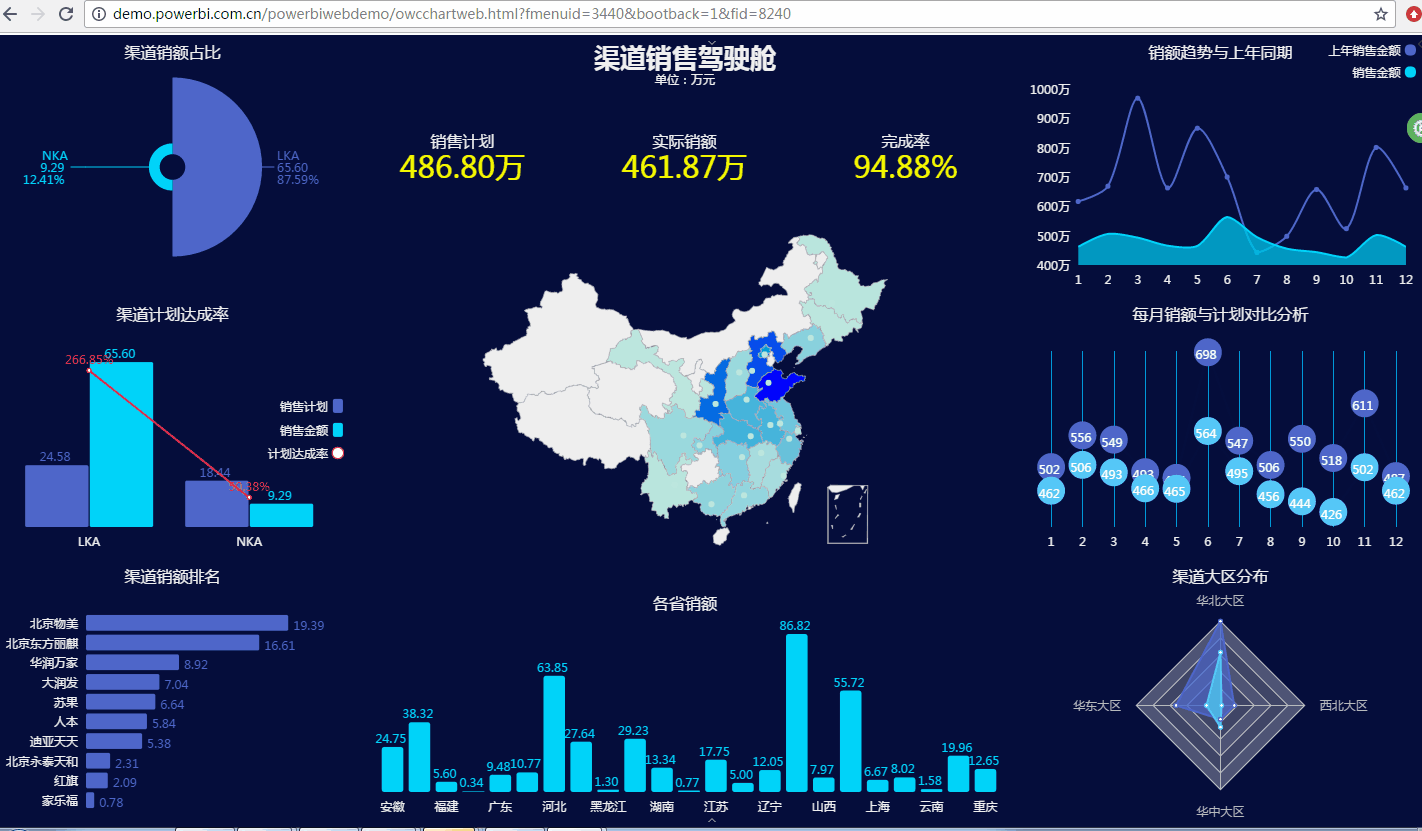
Task: Click the 63.85 province sales bar
Action: click(x=553, y=734)
